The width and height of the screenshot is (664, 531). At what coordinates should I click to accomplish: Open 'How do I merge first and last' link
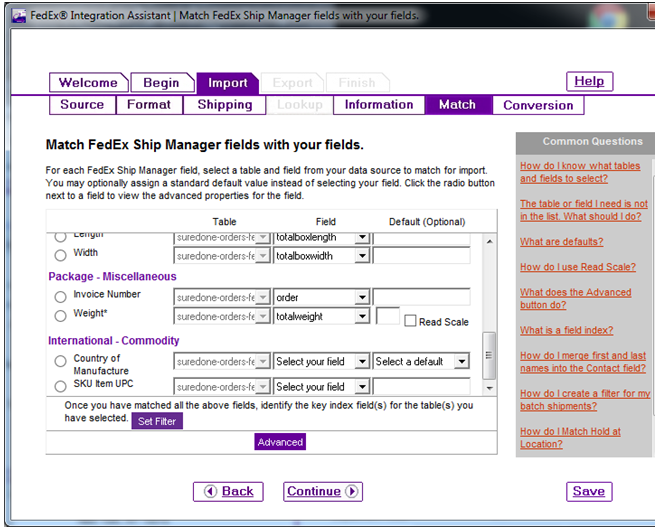(583, 362)
